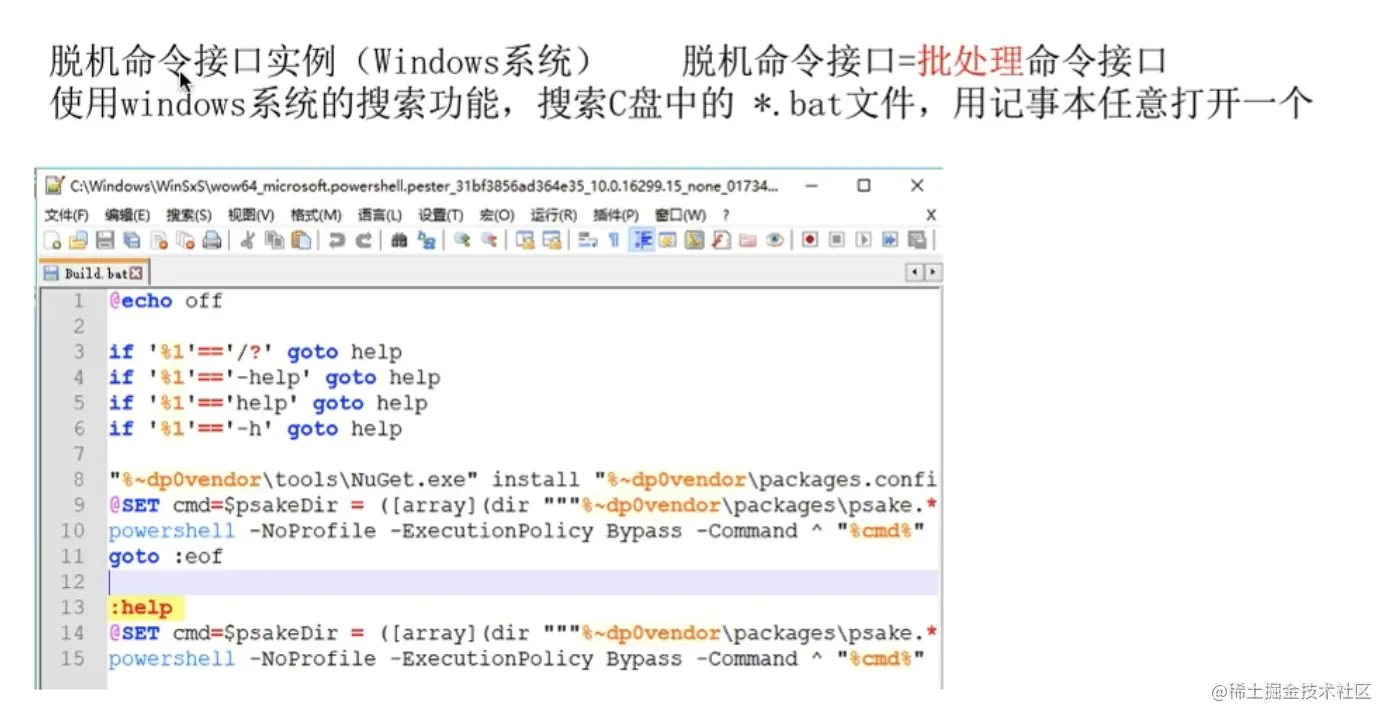The width and height of the screenshot is (1392, 722).
Task: Click line number 10 in the margin
Action: pyautogui.click(x=72, y=531)
